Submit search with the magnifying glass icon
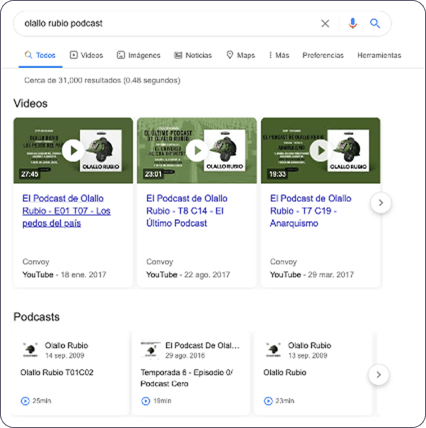Viewport: 426px width, 428px height. pos(375,23)
